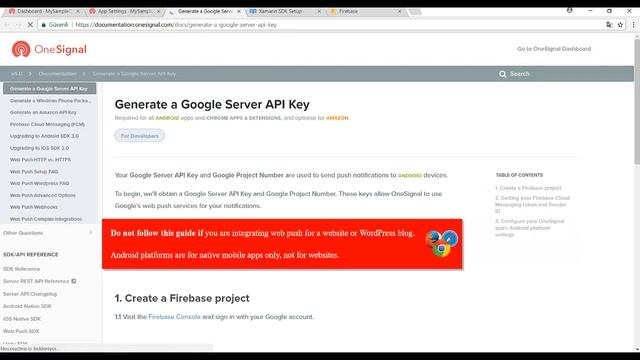Click the AMAZON tag in subtitle
Image resolution: width=640 pixels, height=360 pixels.
coord(337,118)
